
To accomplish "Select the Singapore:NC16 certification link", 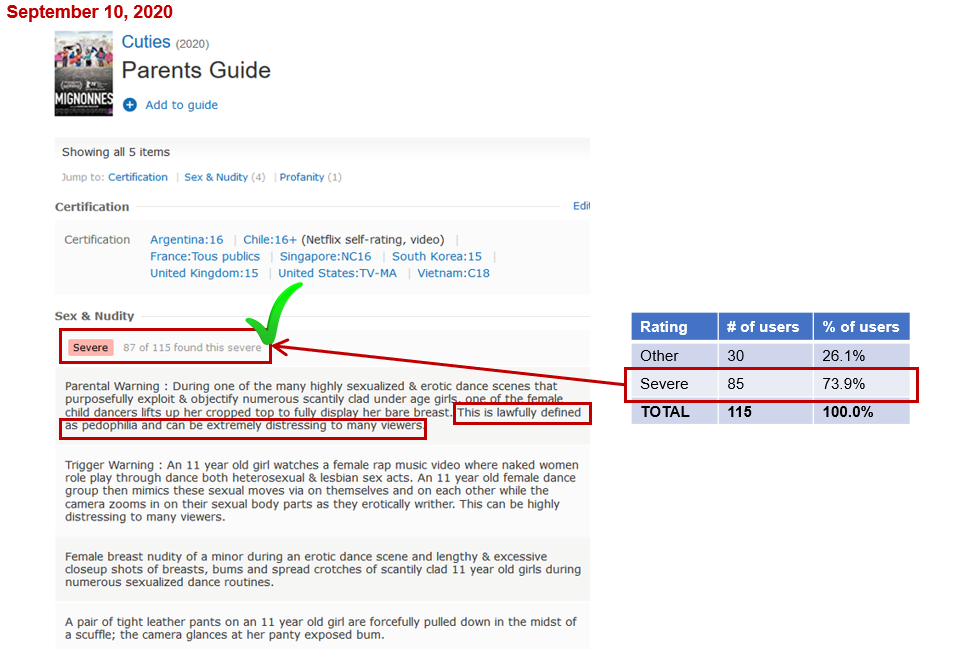I will tap(326, 256).
